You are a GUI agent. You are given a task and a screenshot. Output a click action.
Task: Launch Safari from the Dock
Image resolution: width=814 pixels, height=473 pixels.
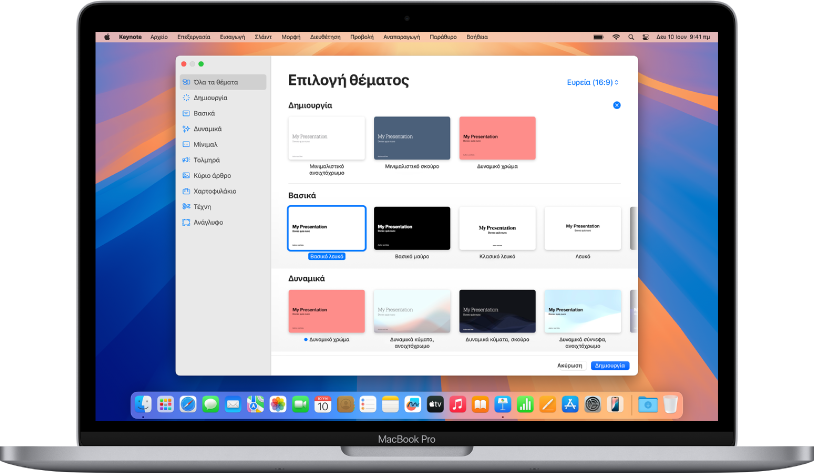click(188, 404)
